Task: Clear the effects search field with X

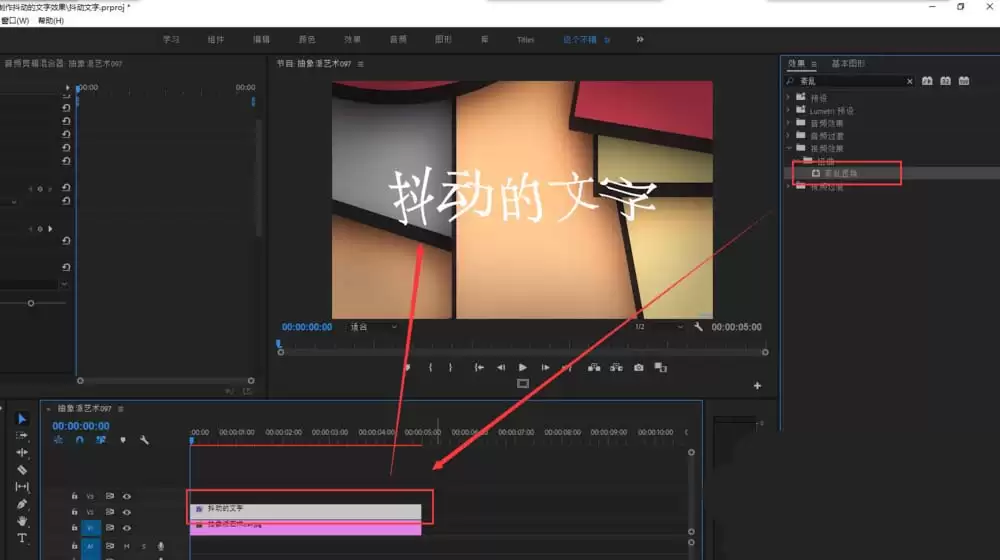Action: (x=909, y=81)
